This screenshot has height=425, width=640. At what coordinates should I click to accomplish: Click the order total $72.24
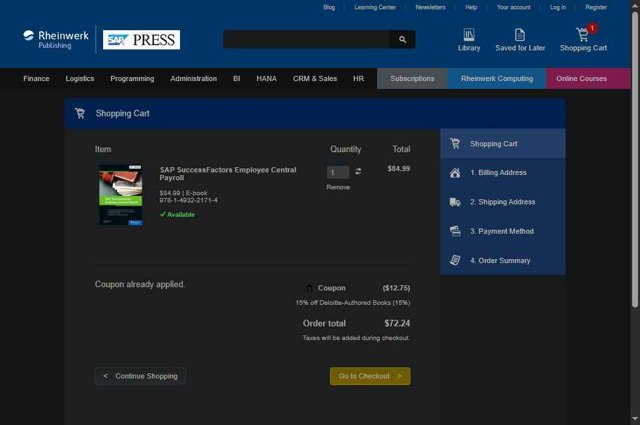click(x=397, y=323)
